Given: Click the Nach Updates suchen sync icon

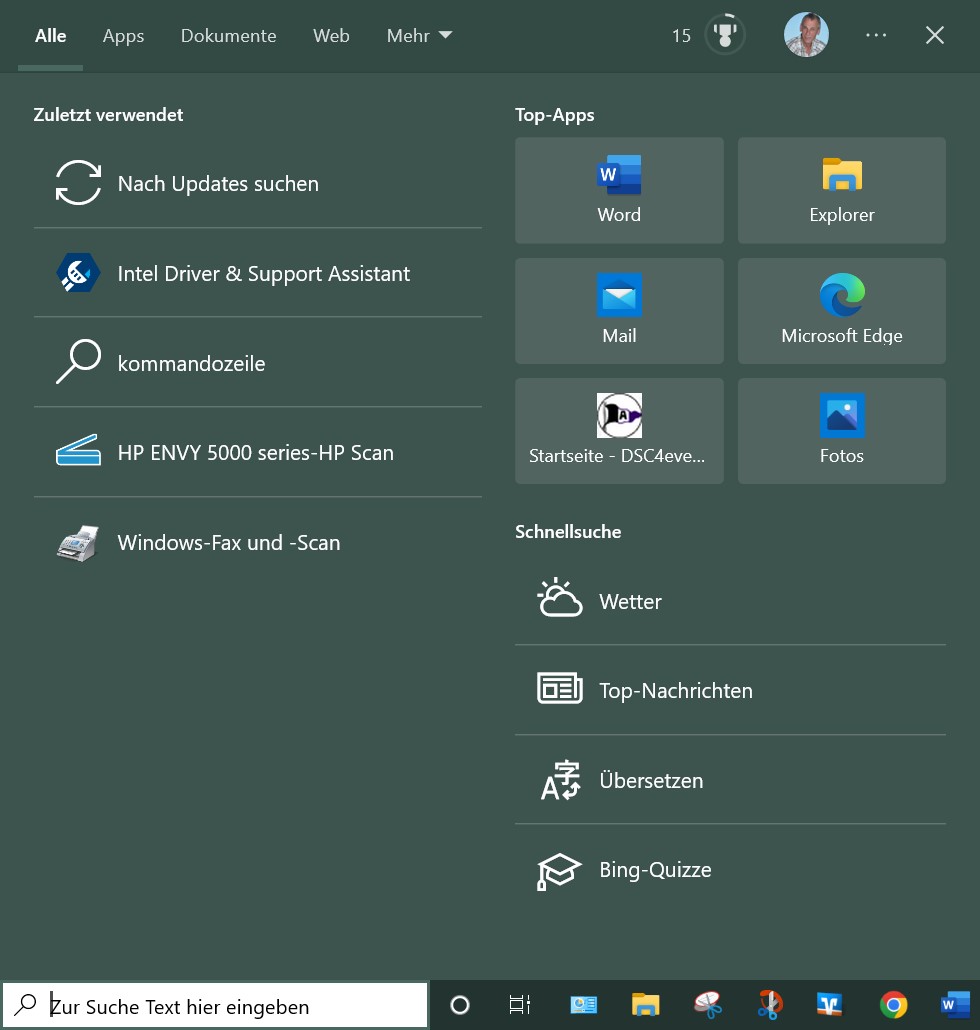Looking at the screenshot, I should point(78,183).
